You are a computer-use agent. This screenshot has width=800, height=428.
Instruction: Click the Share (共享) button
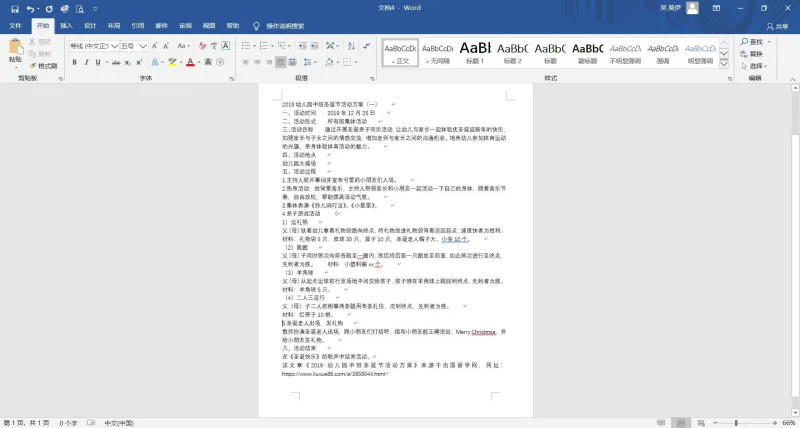click(778, 26)
